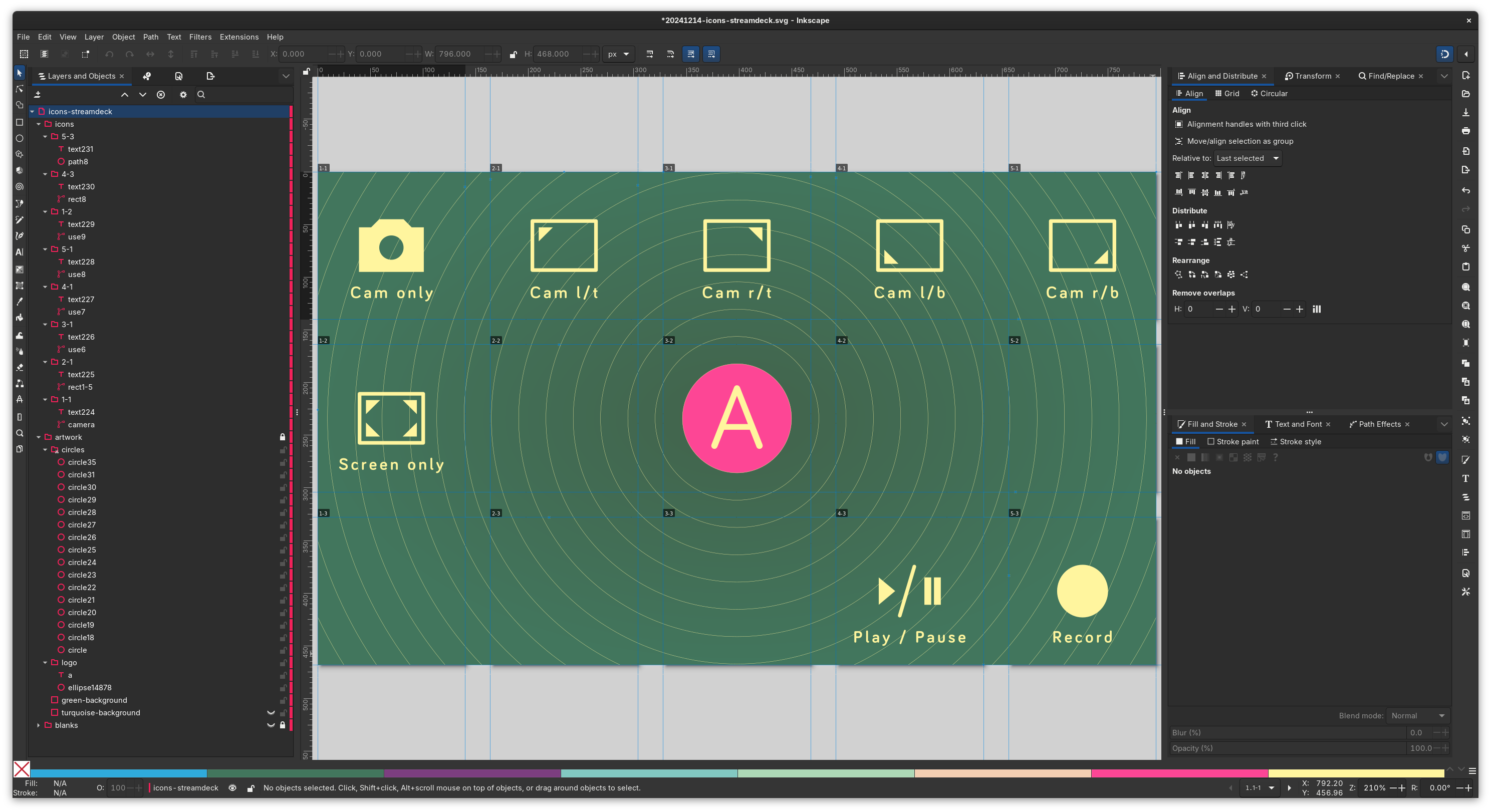The width and height of the screenshot is (1491, 812).
Task: Unlock the artwork layer
Action: tap(283, 437)
